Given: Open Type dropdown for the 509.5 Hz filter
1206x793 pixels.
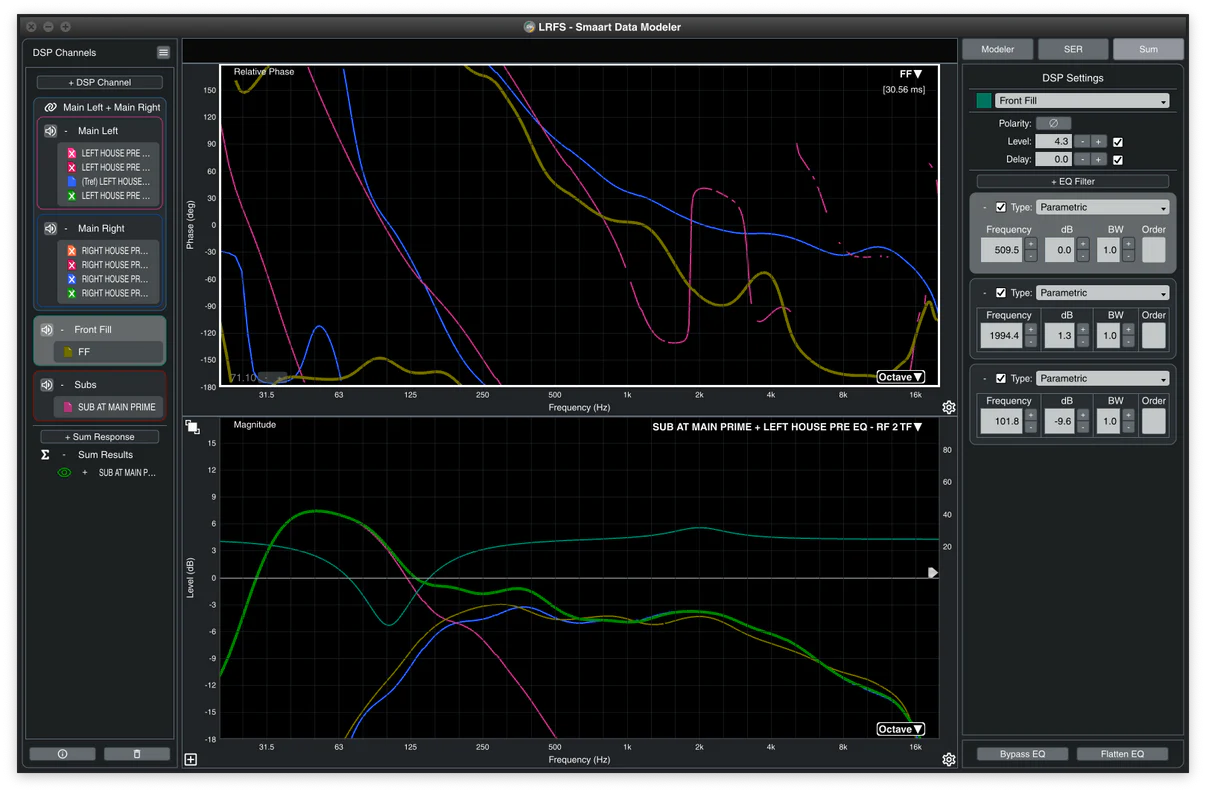Looking at the screenshot, I should click(x=1102, y=207).
